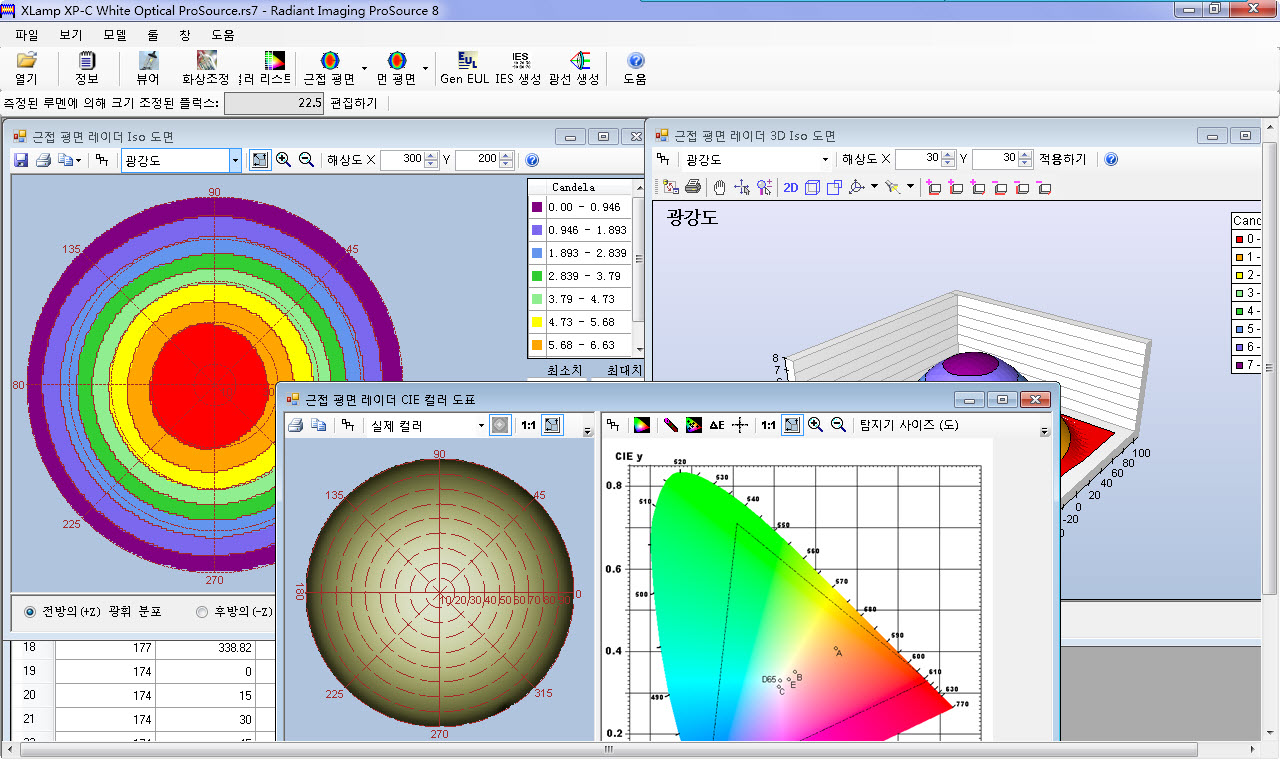Open help in the 2D Iso plot toolbar
Screen dimensions: 1280x760
pos(532,160)
